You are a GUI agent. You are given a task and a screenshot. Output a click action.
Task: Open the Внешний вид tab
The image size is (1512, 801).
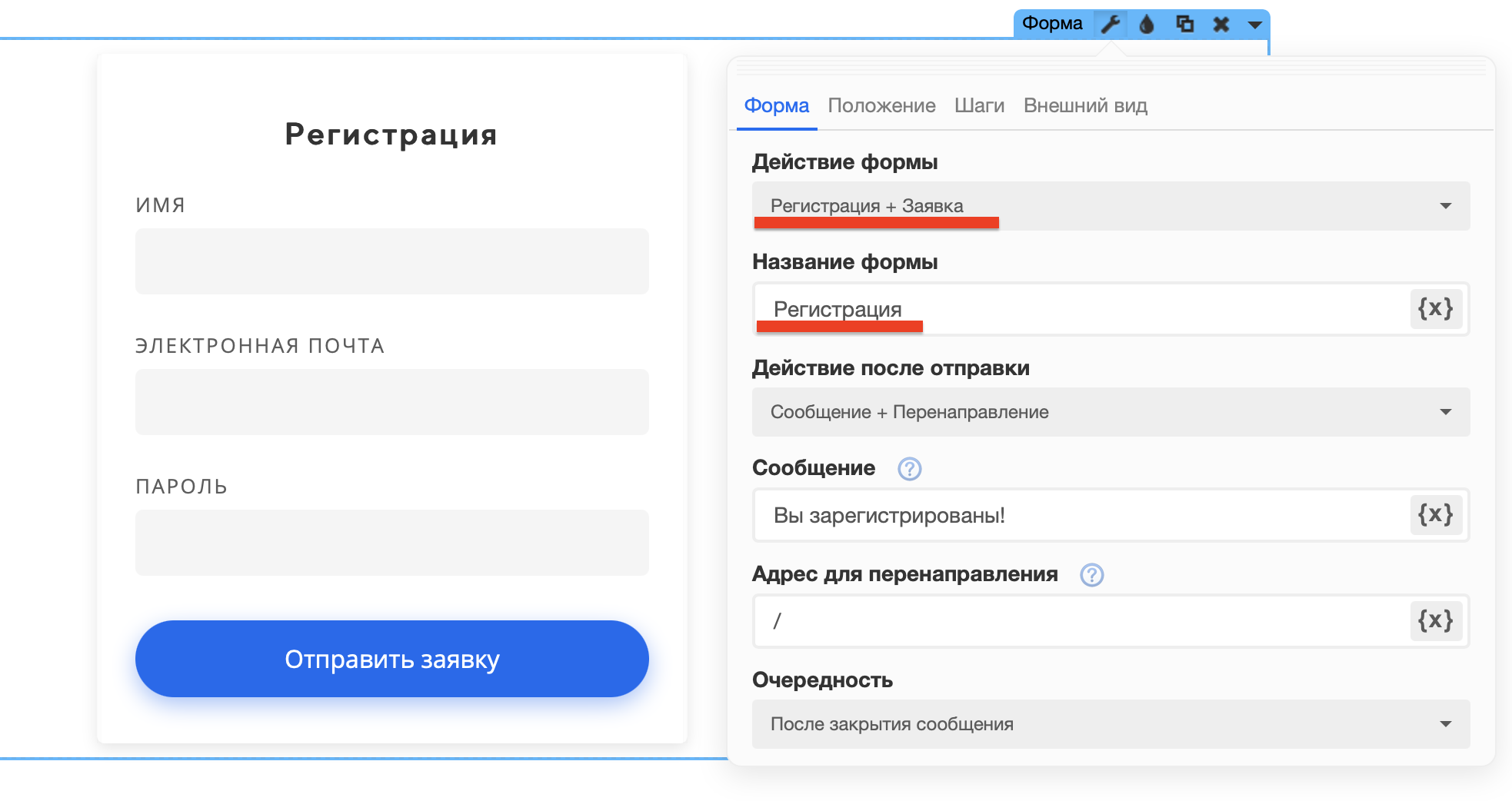(x=1085, y=105)
